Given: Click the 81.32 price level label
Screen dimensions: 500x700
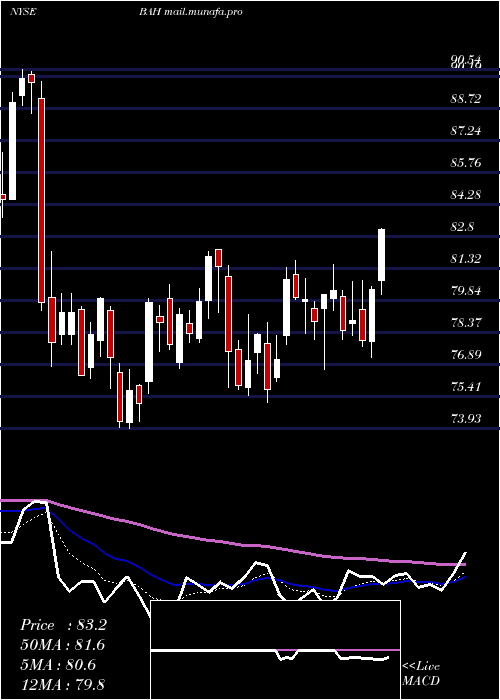Looking at the screenshot, I should 466,258.
